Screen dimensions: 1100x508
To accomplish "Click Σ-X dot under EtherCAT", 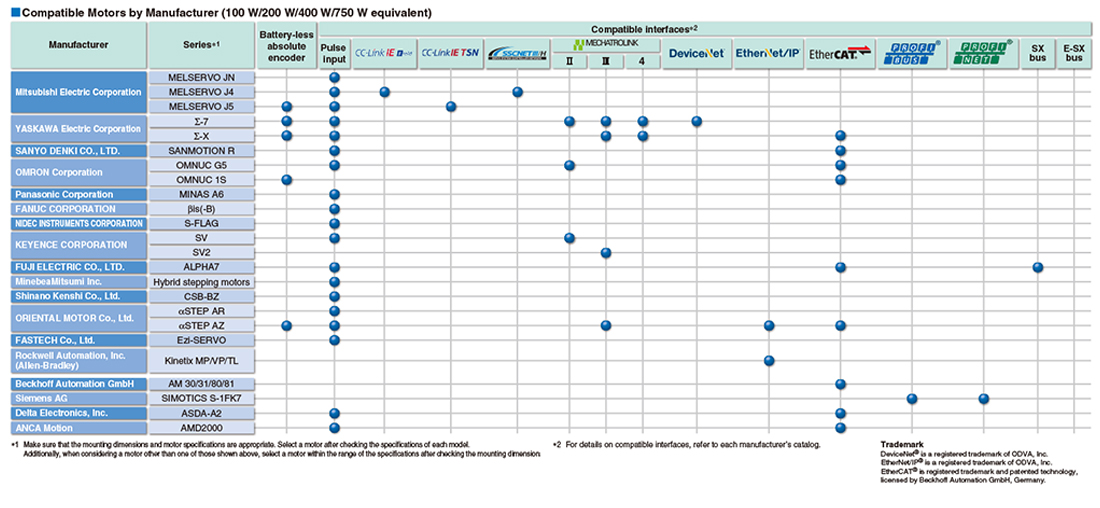I will click(840, 135).
